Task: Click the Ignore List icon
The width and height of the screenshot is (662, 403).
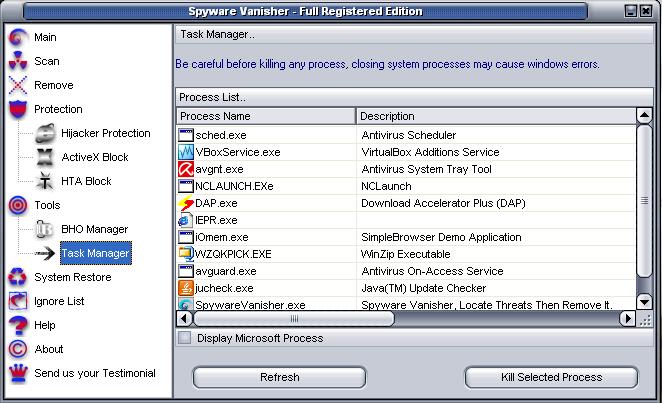Action: tap(18, 301)
